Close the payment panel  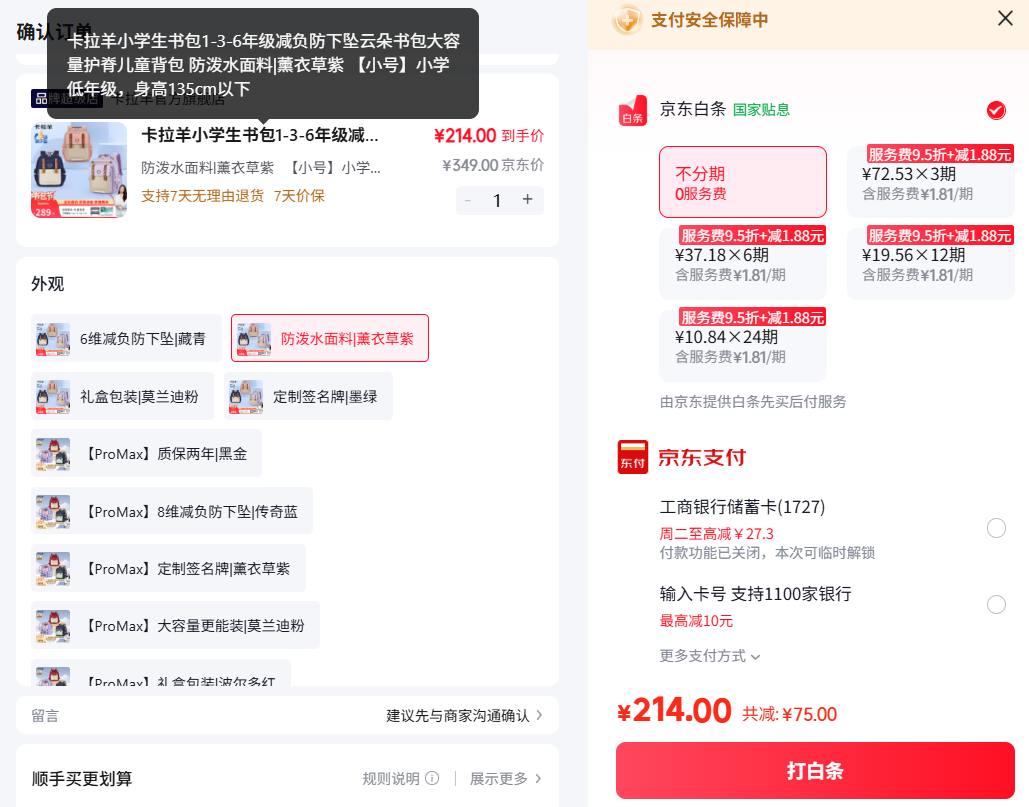[1005, 18]
